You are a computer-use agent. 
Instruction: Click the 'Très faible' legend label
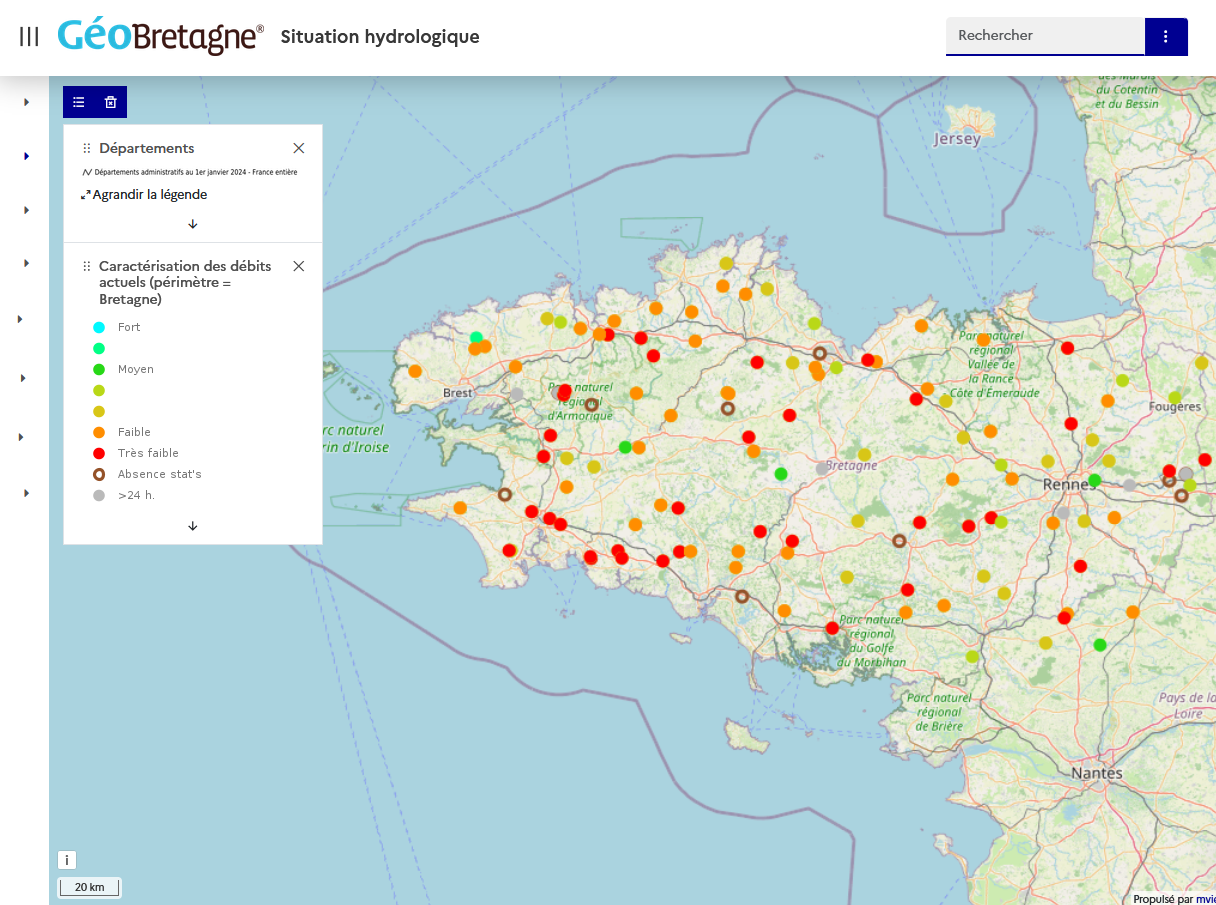tap(148, 453)
